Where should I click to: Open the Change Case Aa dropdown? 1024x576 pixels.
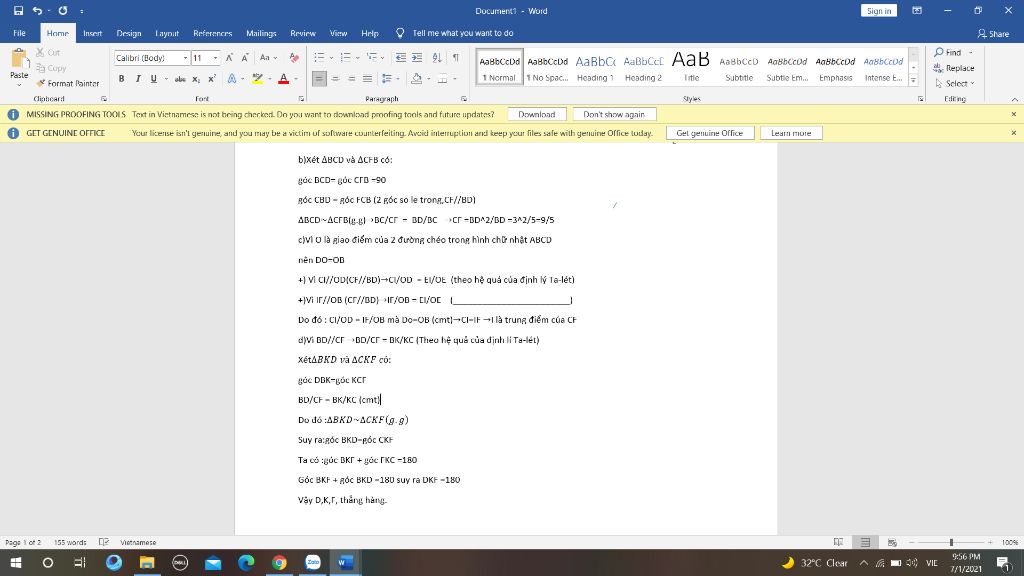pos(268,58)
